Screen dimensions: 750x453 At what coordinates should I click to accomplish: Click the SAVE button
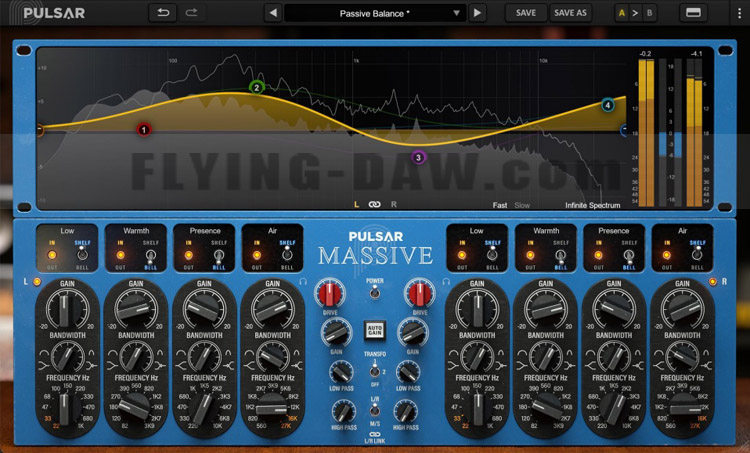tap(526, 13)
